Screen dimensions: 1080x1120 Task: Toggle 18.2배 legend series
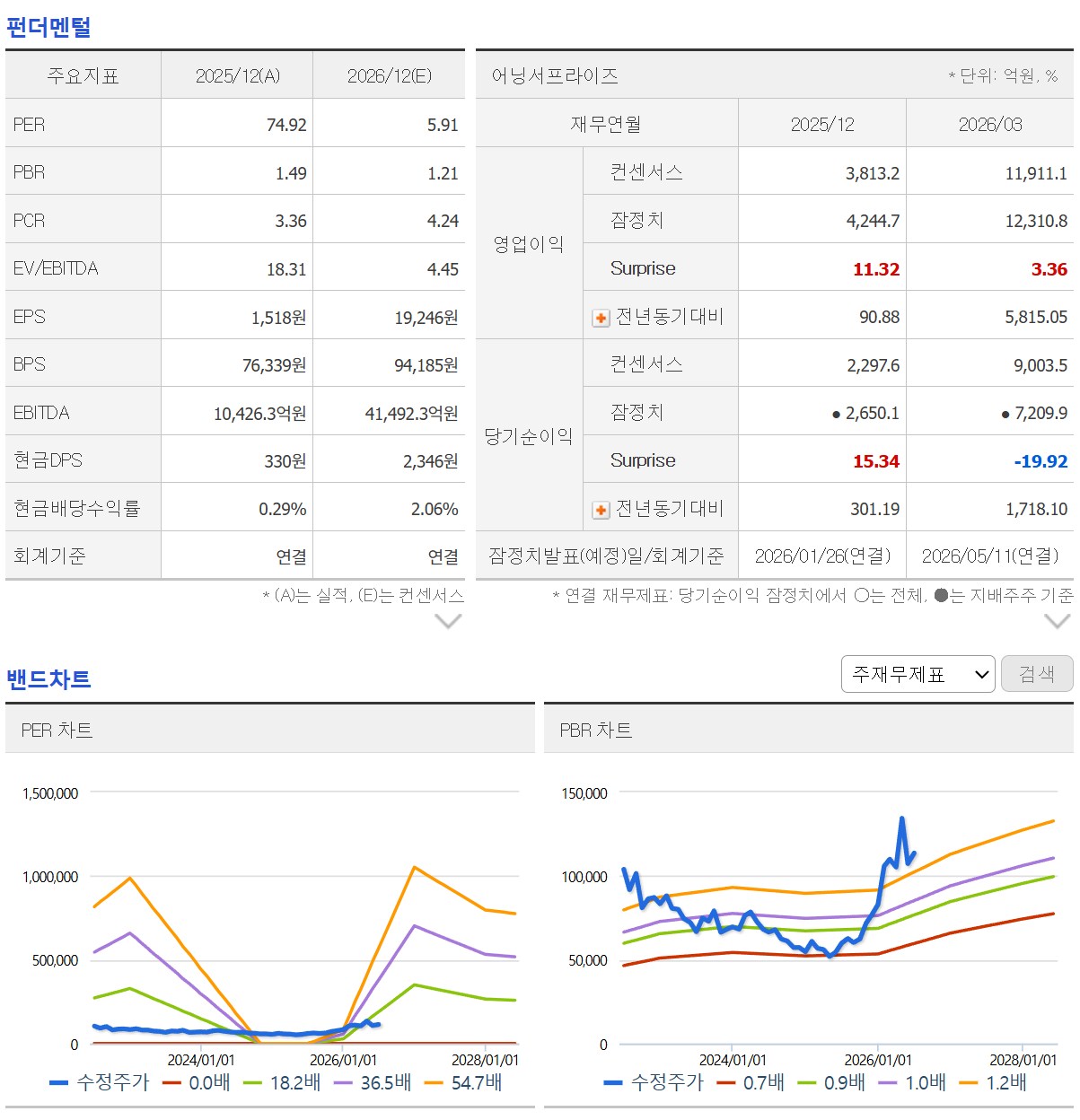click(282, 1082)
